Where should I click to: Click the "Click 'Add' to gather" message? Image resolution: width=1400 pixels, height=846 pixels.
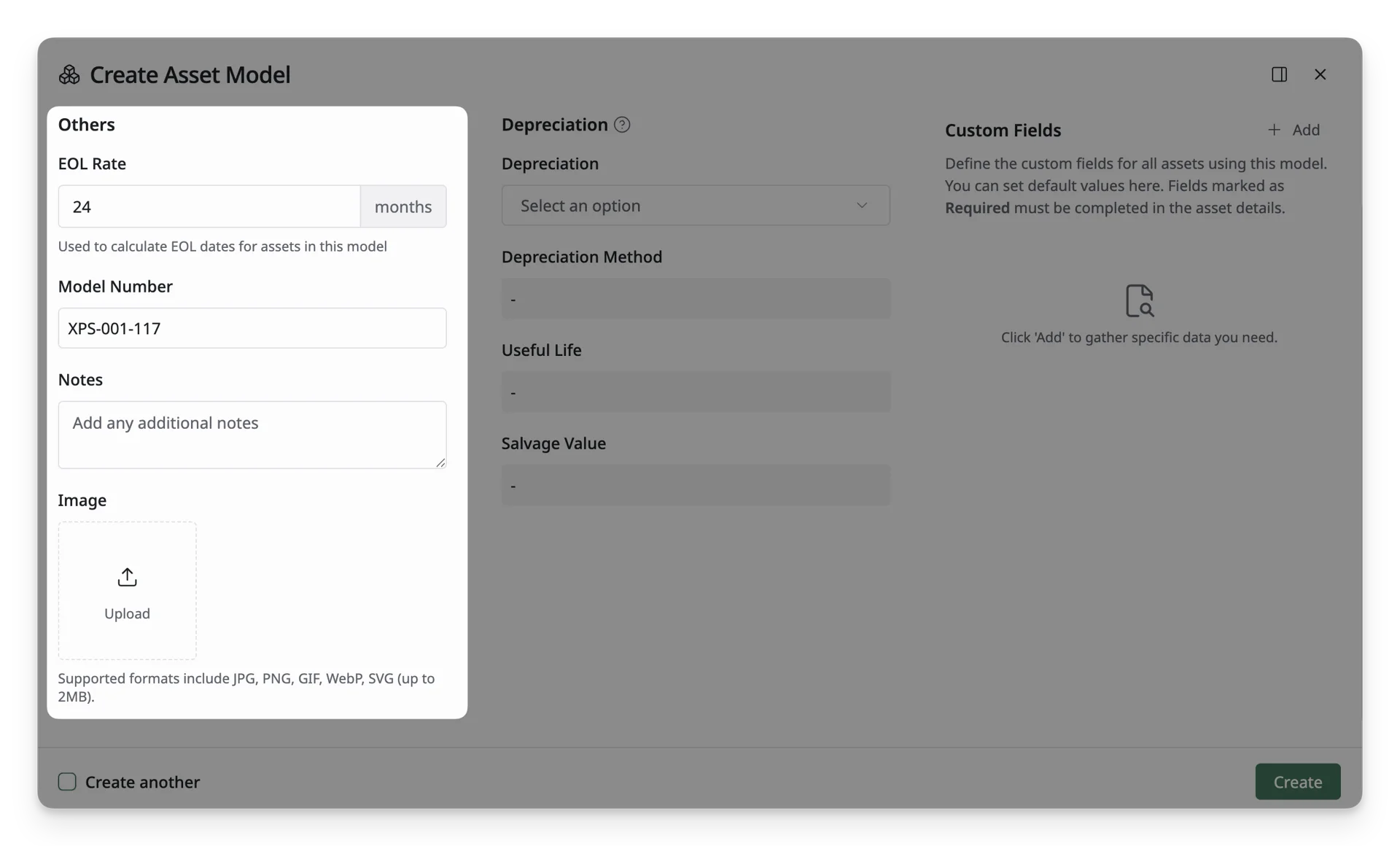pos(1139,338)
